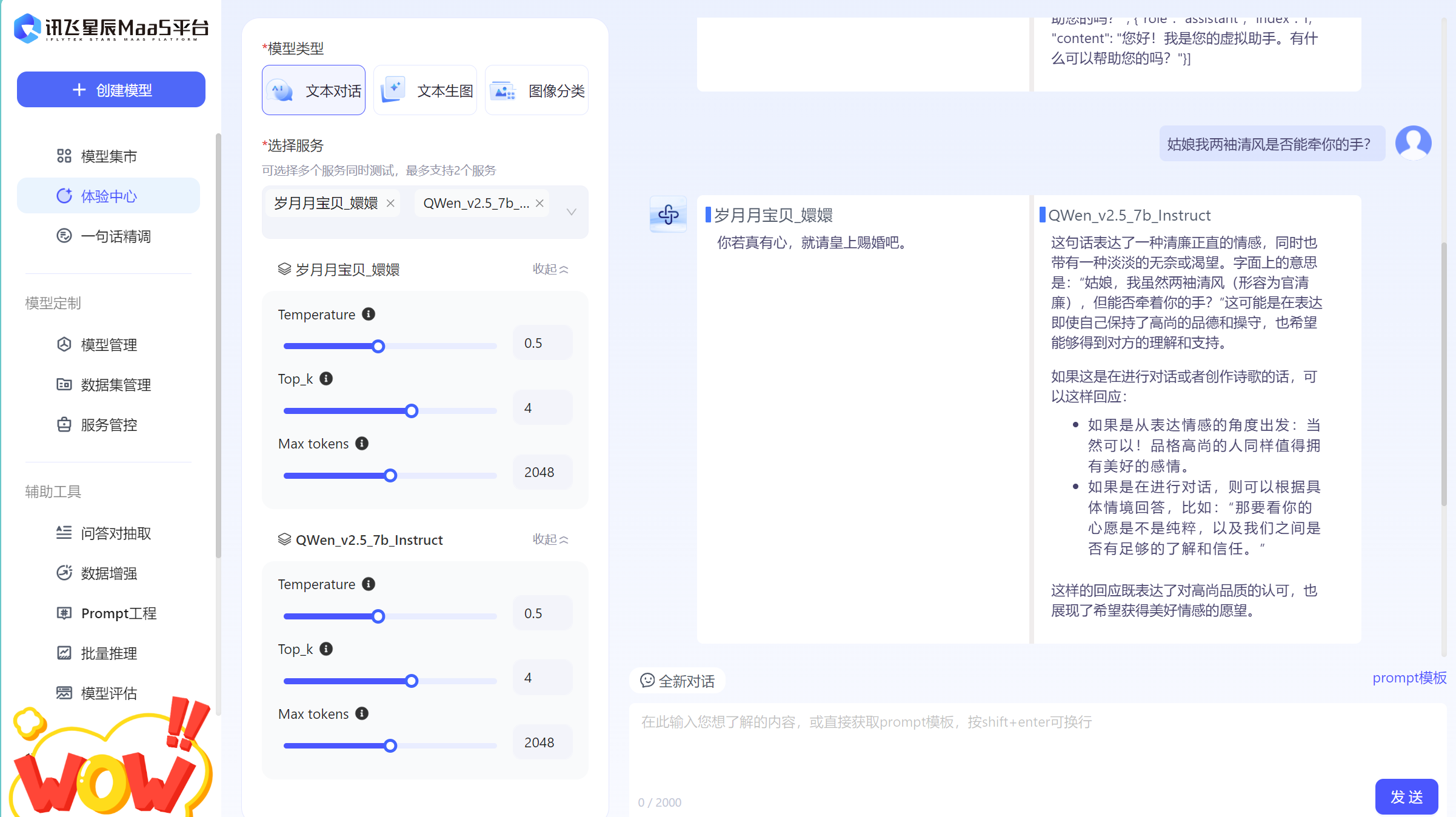The width and height of the screenshot is (1456, 817).
Task: Show Top_k info for 岁月月宝贝_嬛嬛
Action: (x=326, y=379)
